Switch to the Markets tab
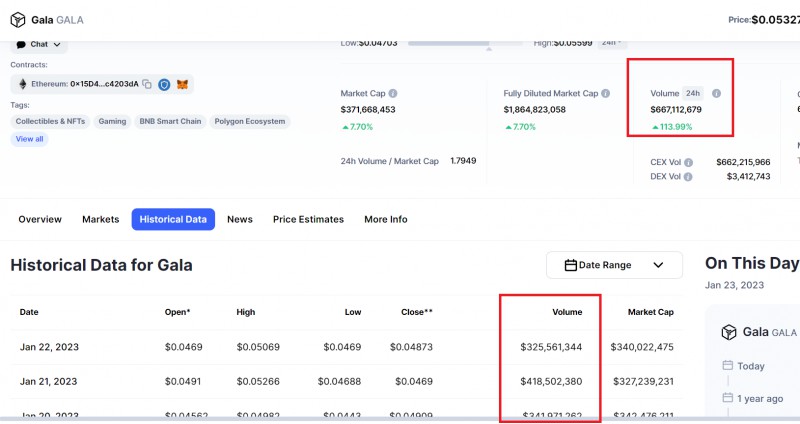 click(101, 219)
